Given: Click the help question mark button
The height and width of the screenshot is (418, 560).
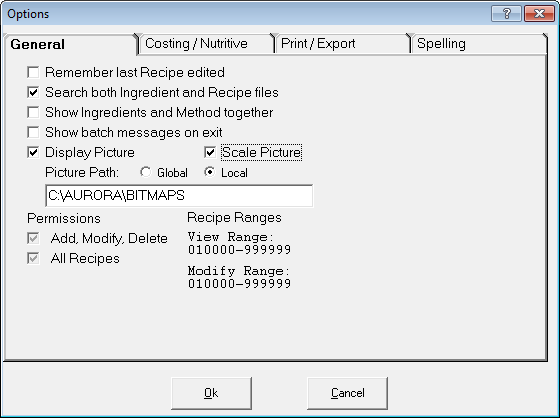Looking at the screenshot, I should coord(506,14).
